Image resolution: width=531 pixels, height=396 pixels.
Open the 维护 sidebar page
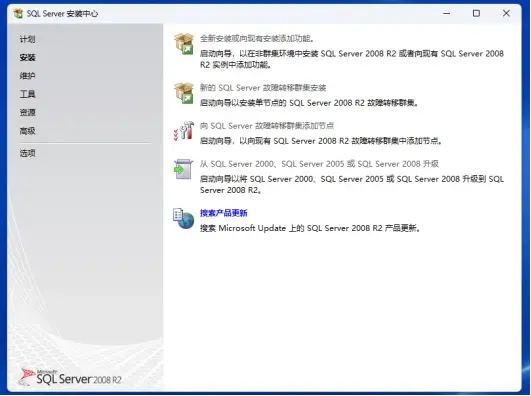click(x=27, y=76)
